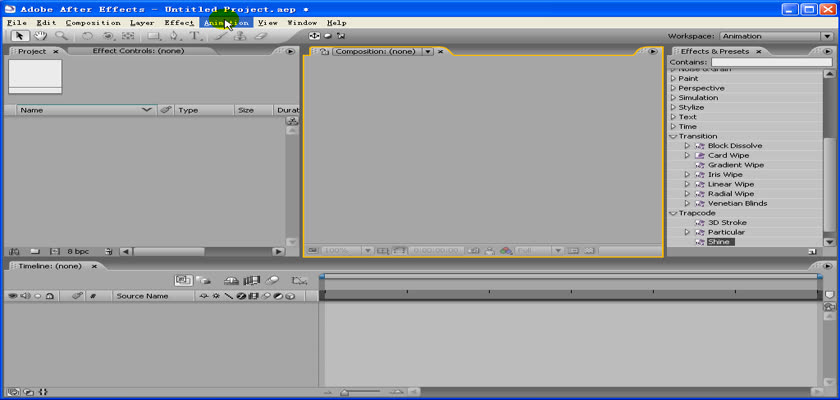Open the Effect menu
This screenshot has width=840, height=400.
(x=179, y=23)
